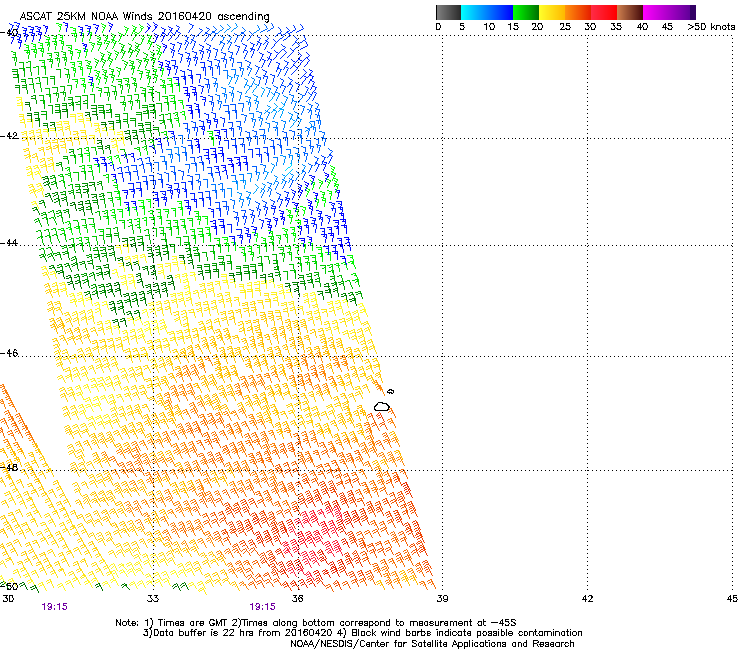Click the gray 0-5 knots color swatch
Screen dimensions: 740x650
(448, 12)
